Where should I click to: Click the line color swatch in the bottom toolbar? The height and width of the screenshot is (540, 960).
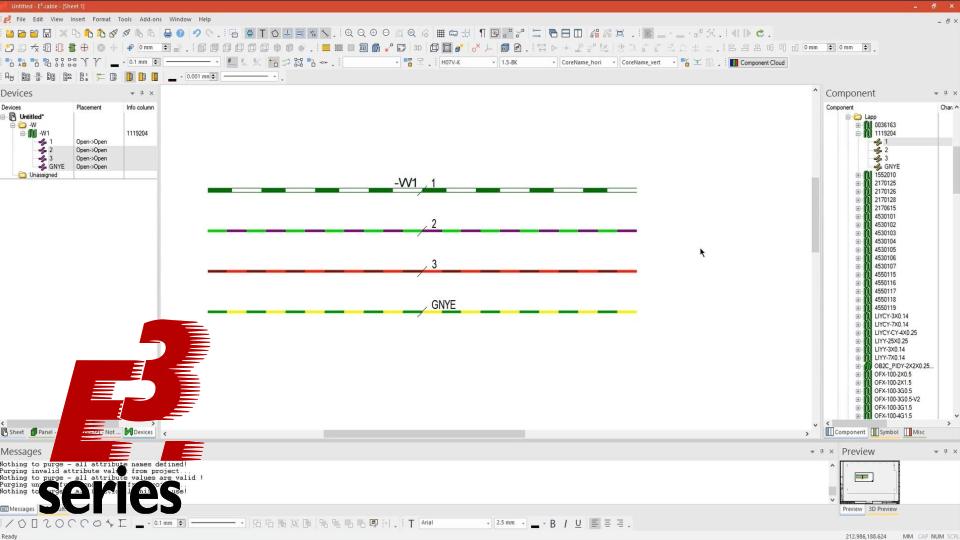click(x=139, y=524)
